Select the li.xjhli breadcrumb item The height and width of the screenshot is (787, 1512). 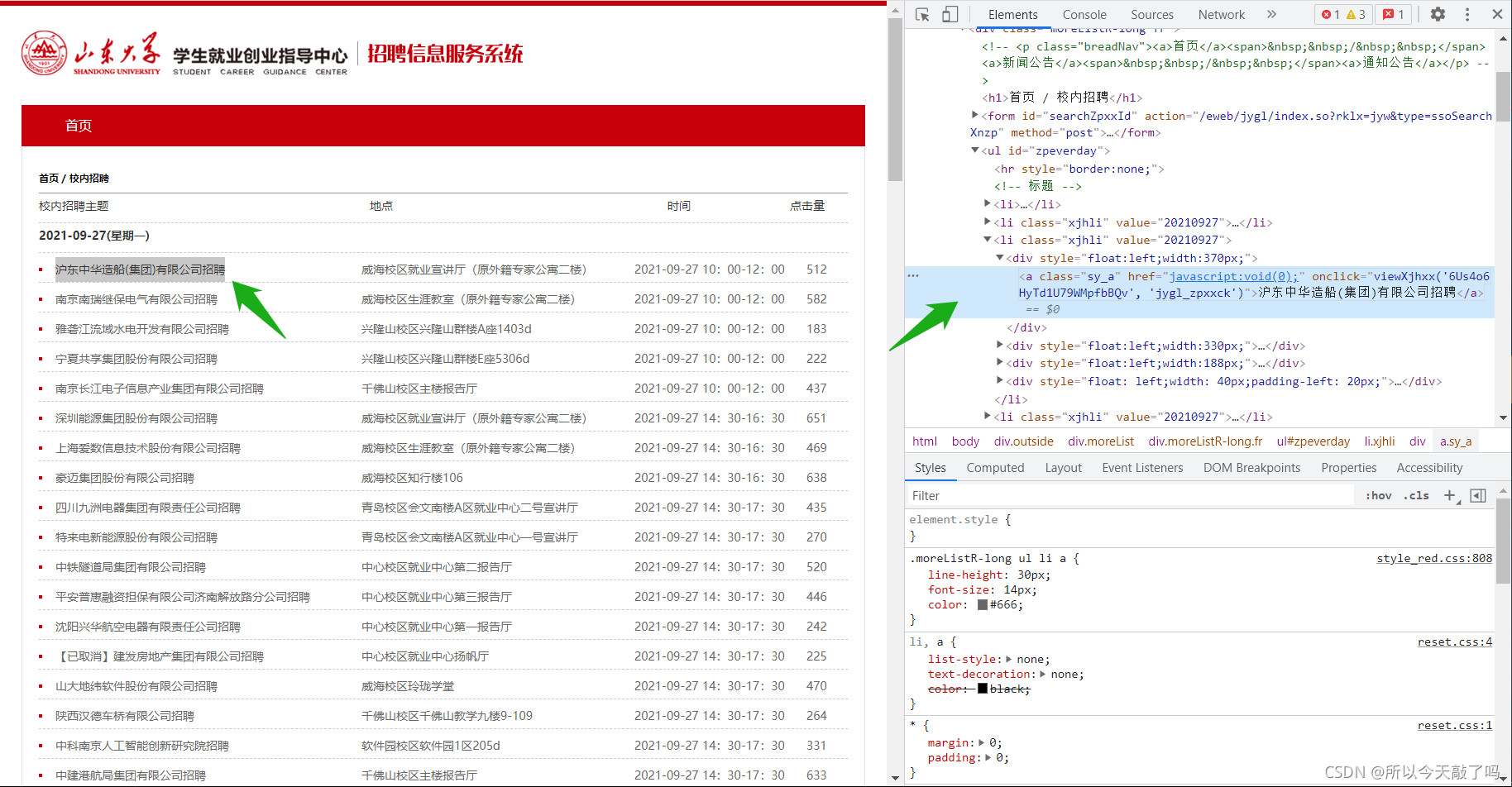(1380, 441)
